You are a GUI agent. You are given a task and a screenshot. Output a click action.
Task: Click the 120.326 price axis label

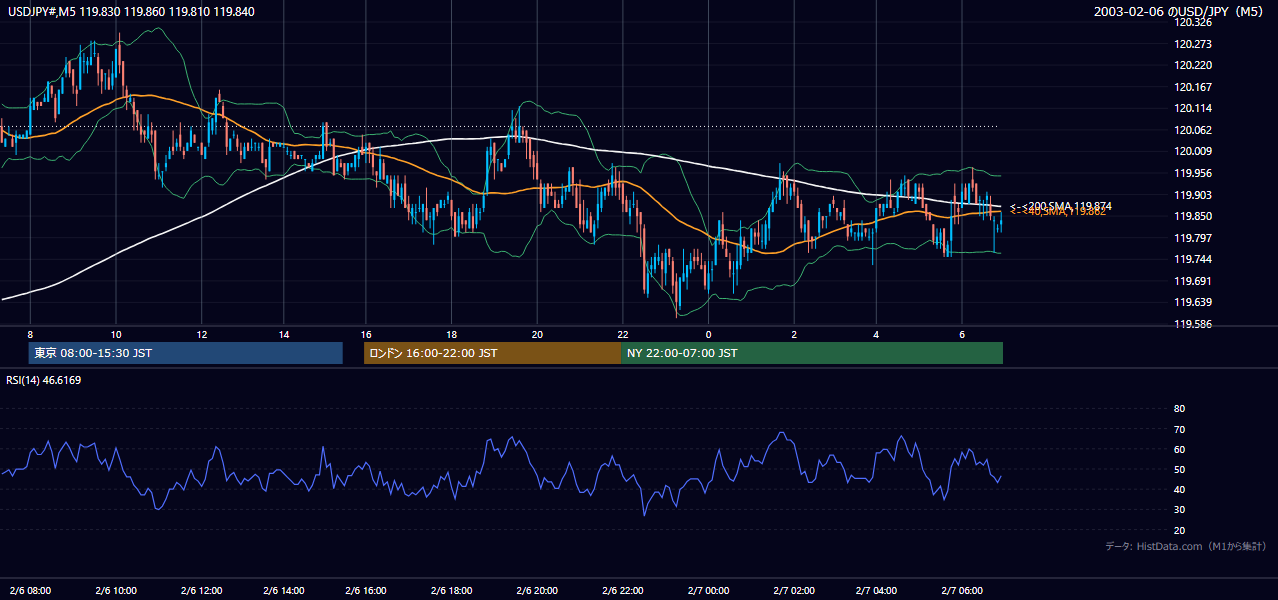tap(1194, 22)
